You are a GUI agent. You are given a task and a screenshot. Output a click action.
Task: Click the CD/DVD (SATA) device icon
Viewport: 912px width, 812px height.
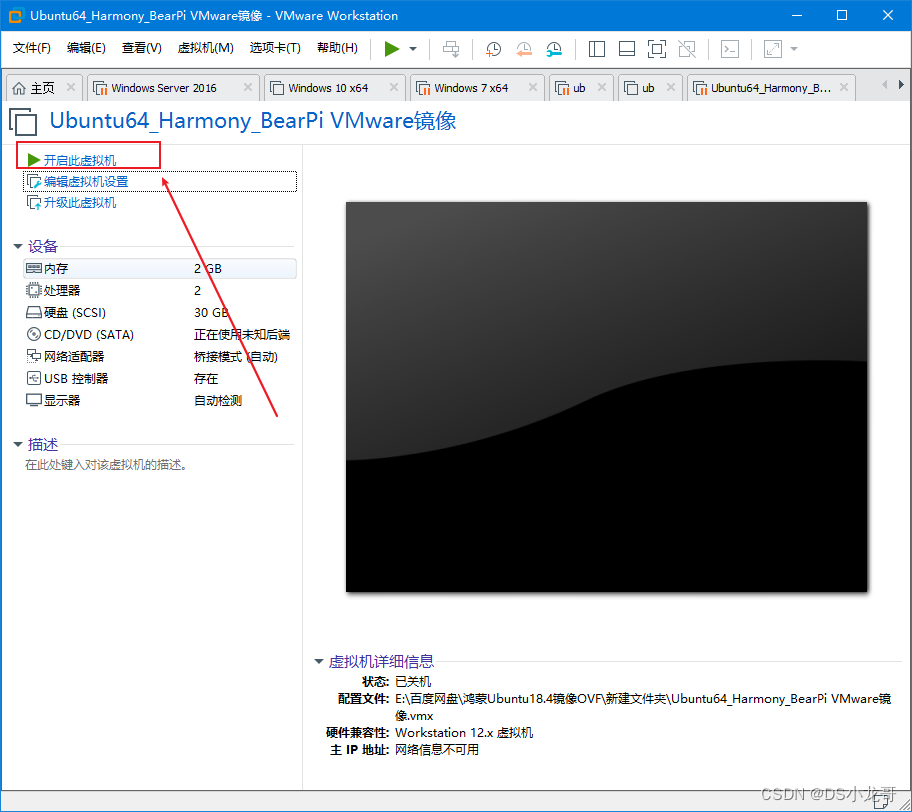point(33,334)
